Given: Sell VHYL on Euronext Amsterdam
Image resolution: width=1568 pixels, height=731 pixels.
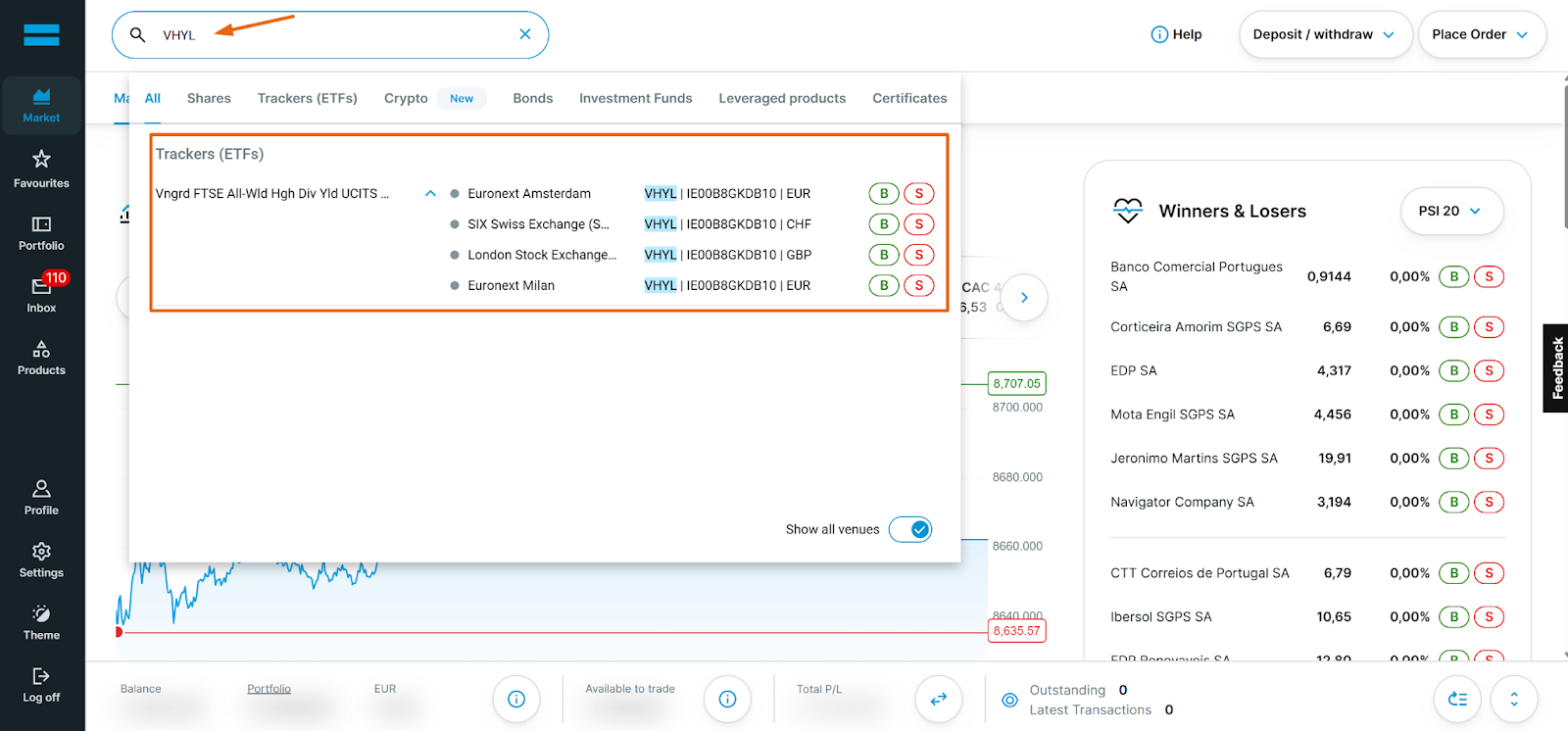Looking at the screenshot, I should (919, 194).
